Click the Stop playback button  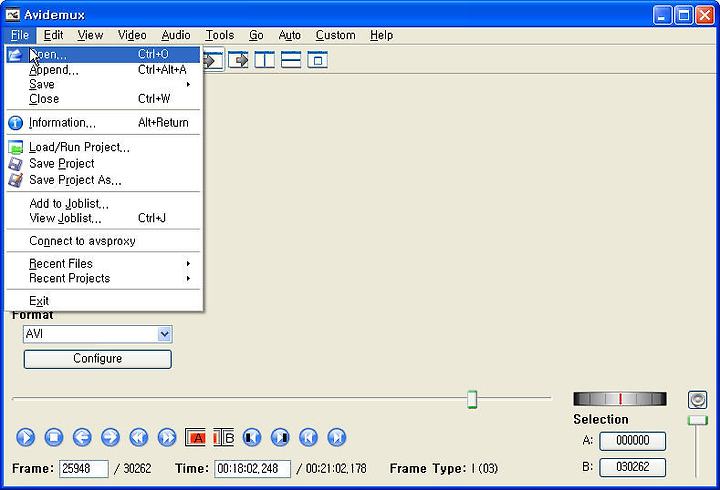54,437
